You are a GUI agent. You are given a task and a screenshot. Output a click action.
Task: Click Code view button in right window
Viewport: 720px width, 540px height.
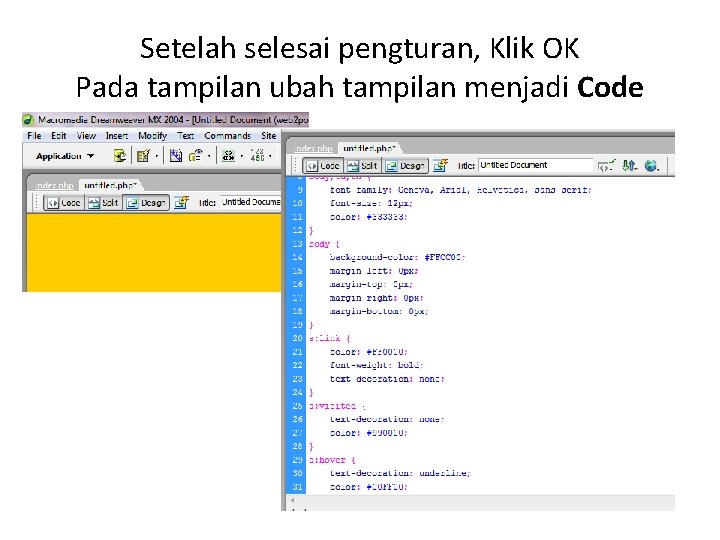(323, 166)
